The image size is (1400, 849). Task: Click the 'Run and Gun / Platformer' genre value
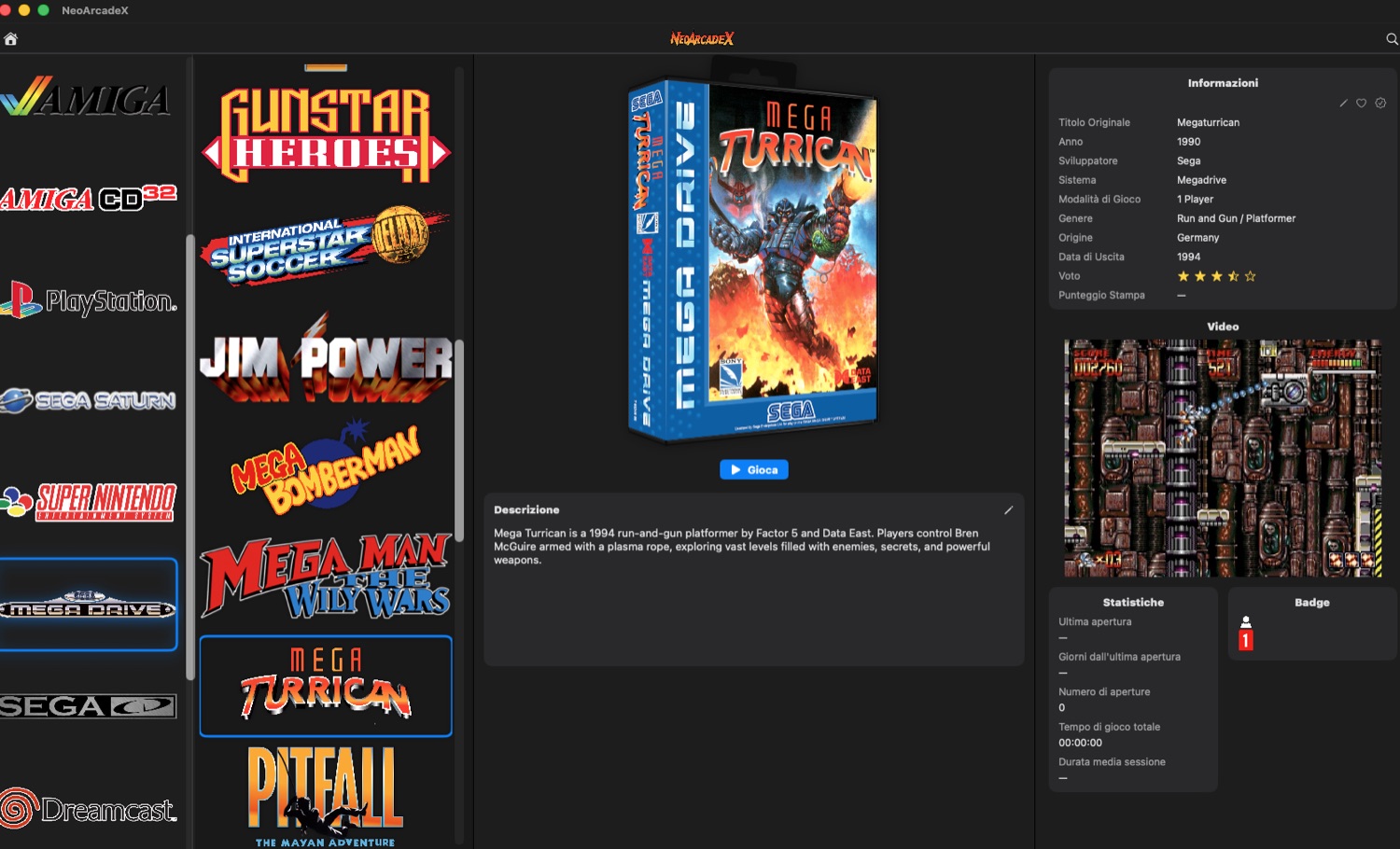click(x=1236, y=218)
